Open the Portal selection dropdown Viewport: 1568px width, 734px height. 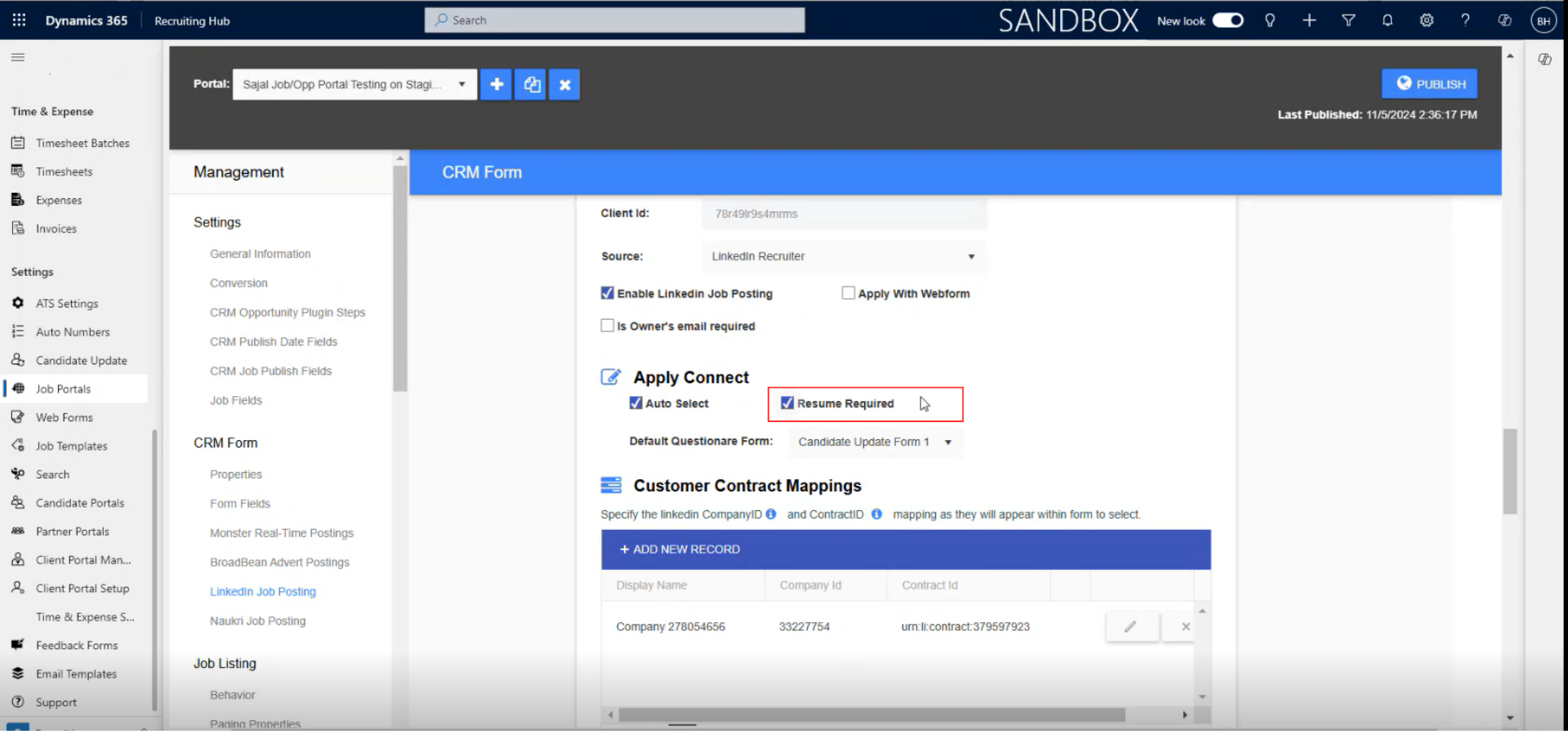pos(354,84)
